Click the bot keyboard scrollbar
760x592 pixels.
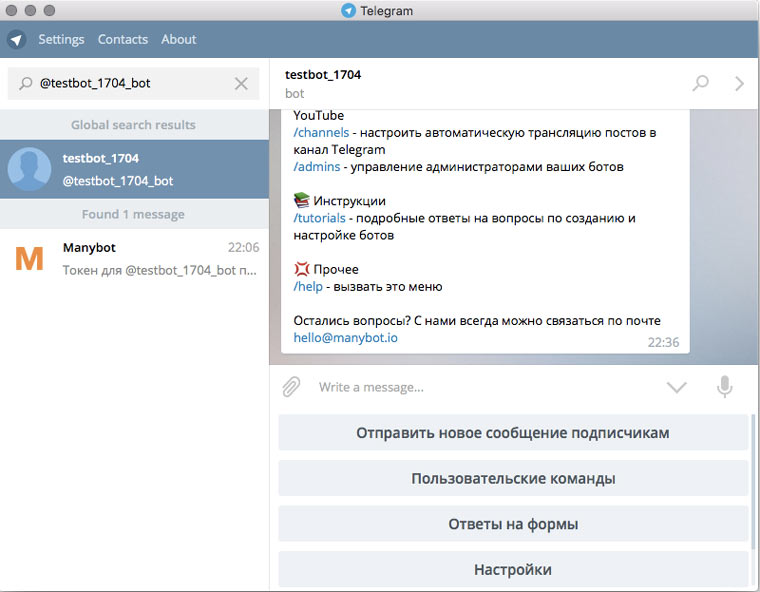tap(753, 482)
